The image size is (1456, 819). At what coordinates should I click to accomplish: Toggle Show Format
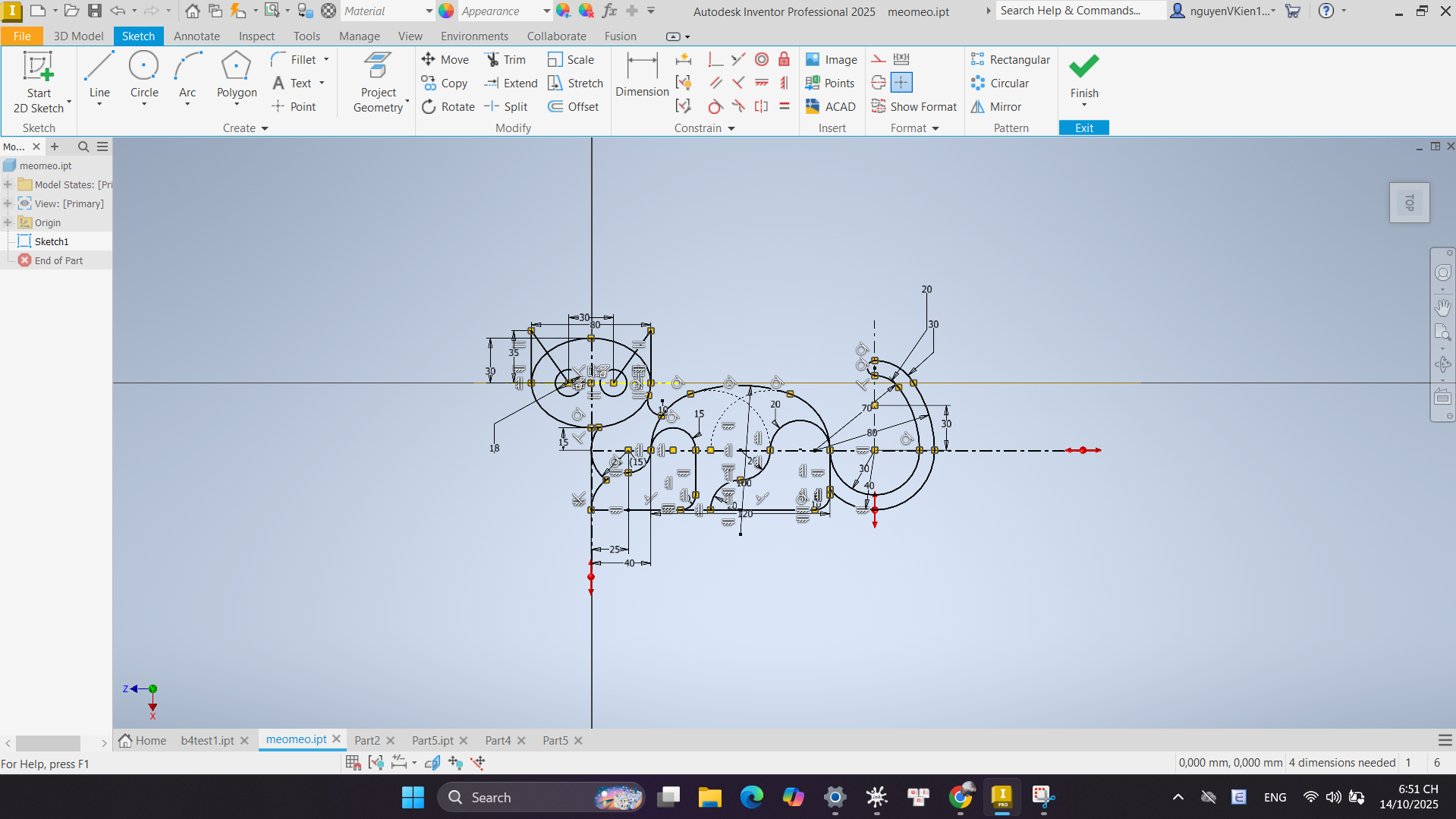pos(914,106)
